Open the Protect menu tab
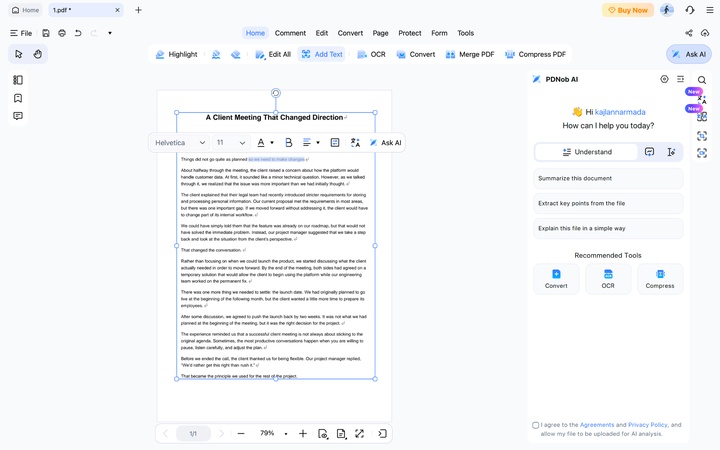Screen dimensions: 720x450 tap(410, 33)
